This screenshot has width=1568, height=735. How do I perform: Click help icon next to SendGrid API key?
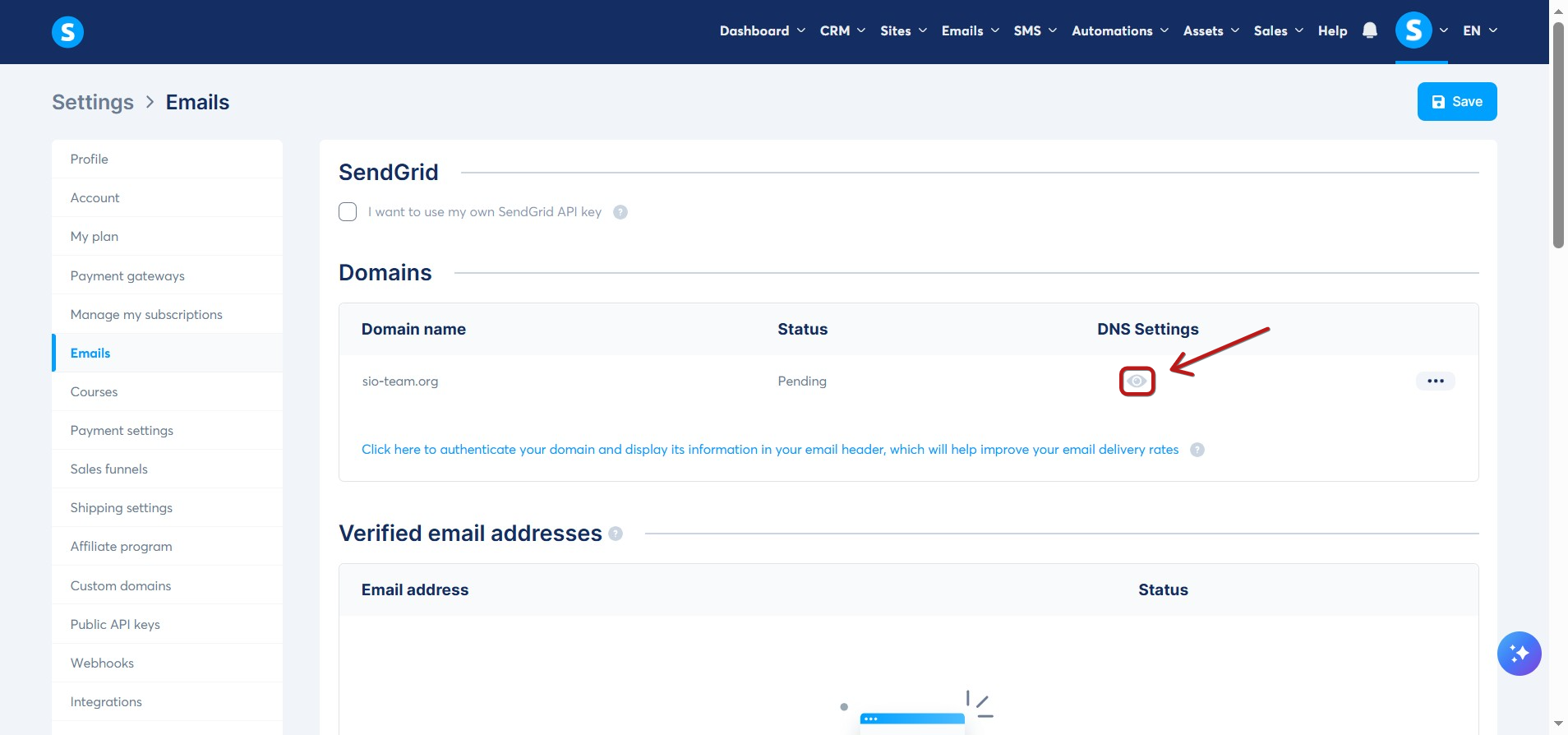pos(620,212)
